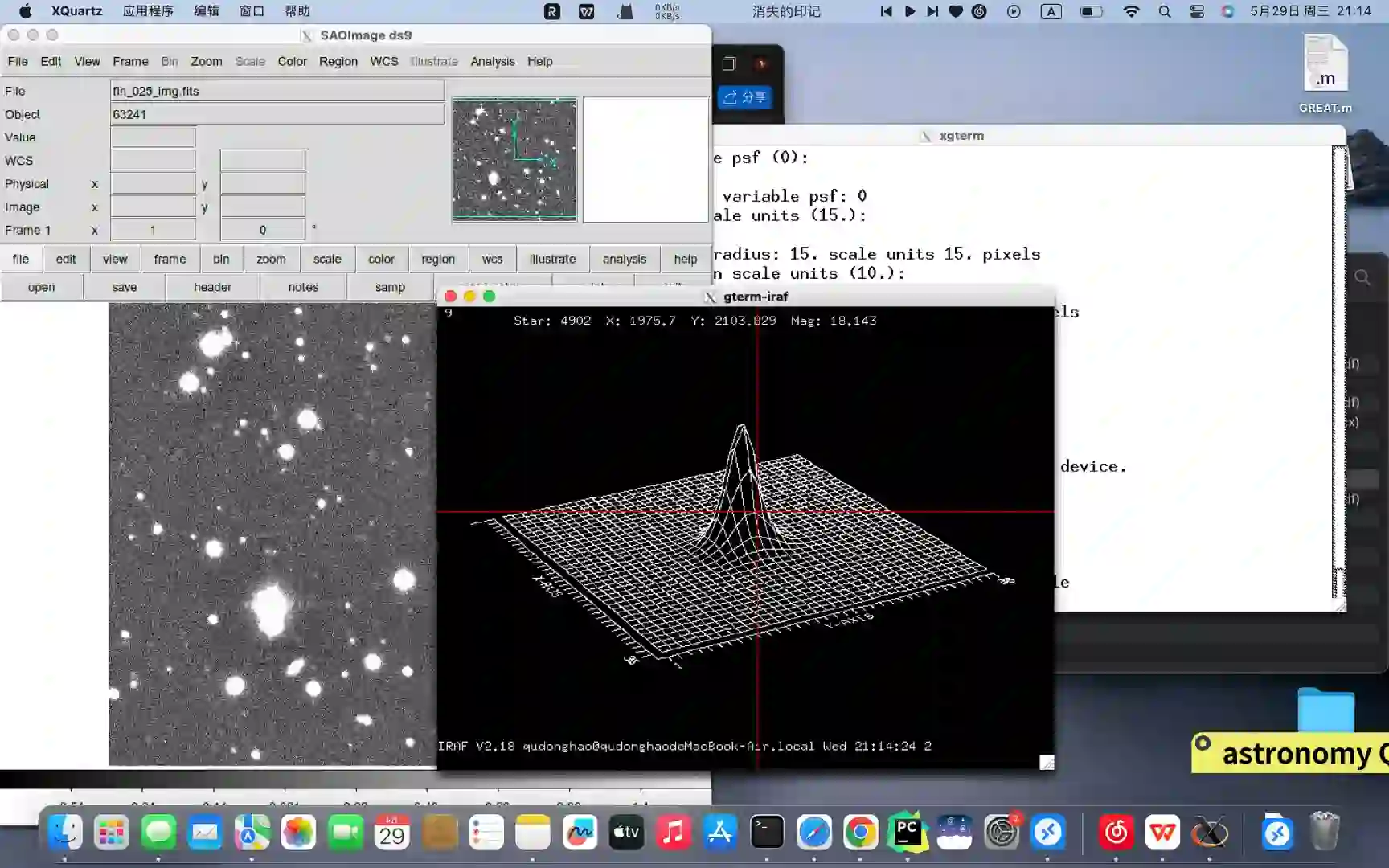Click the File name field in DS9
The width and height of the screenshot is (1389, 868).
tap(277, 91)
